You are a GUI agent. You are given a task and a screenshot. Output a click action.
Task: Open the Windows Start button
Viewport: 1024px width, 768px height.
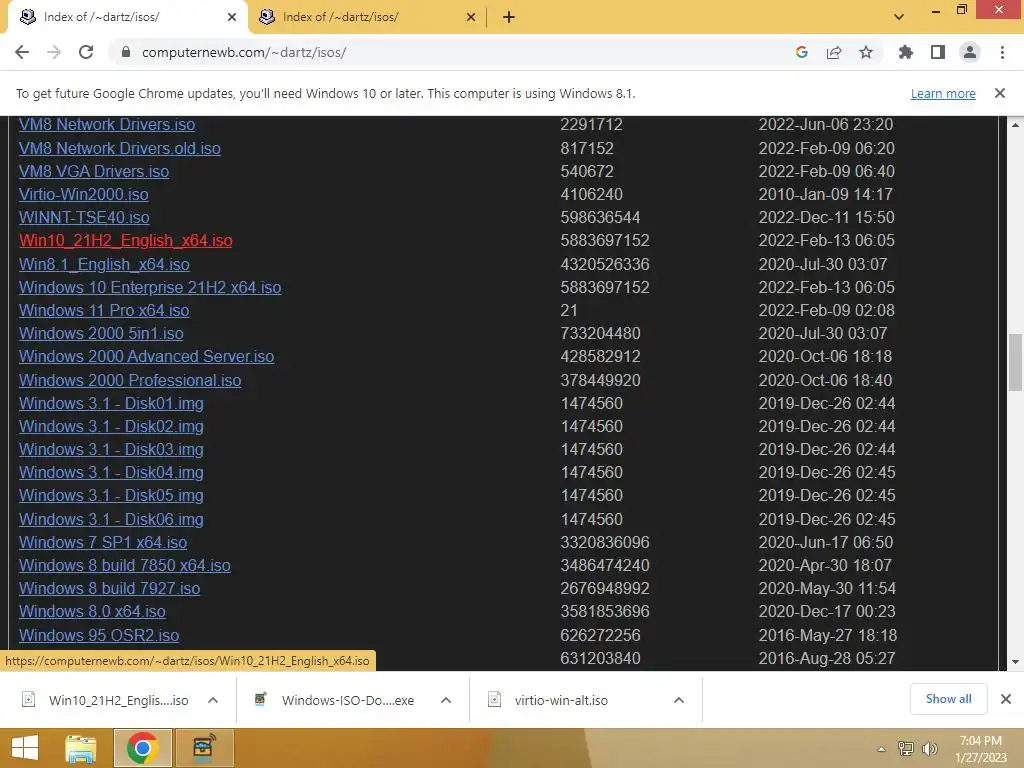tap(25, 748)
